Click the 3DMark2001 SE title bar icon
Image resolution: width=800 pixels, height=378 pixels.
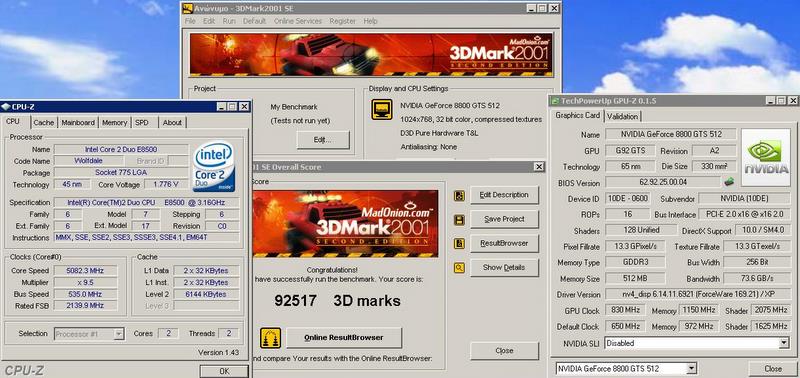pos(188,8)
